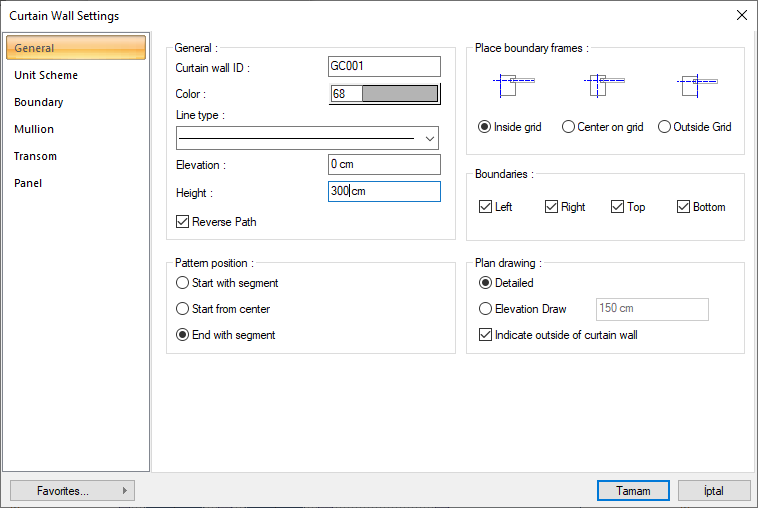
Task: Click the Curtain wall ID field
Action: pos(384,67)
